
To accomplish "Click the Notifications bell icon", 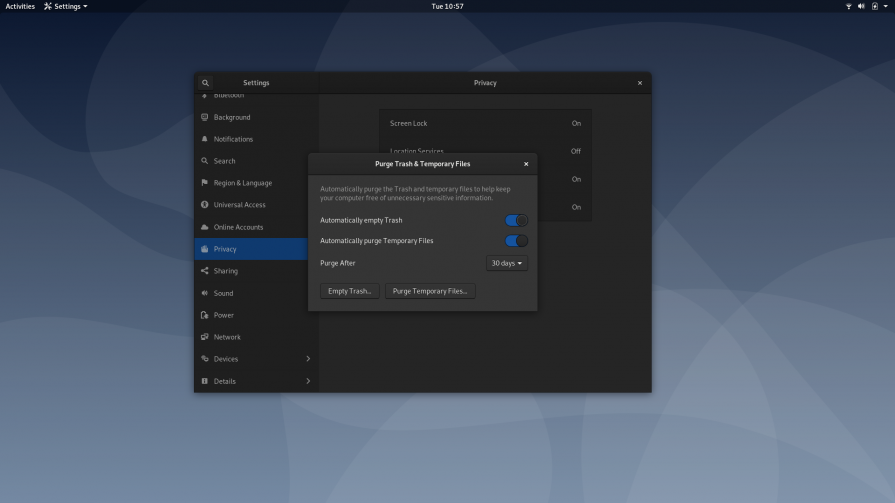I will tap(205, 139).
